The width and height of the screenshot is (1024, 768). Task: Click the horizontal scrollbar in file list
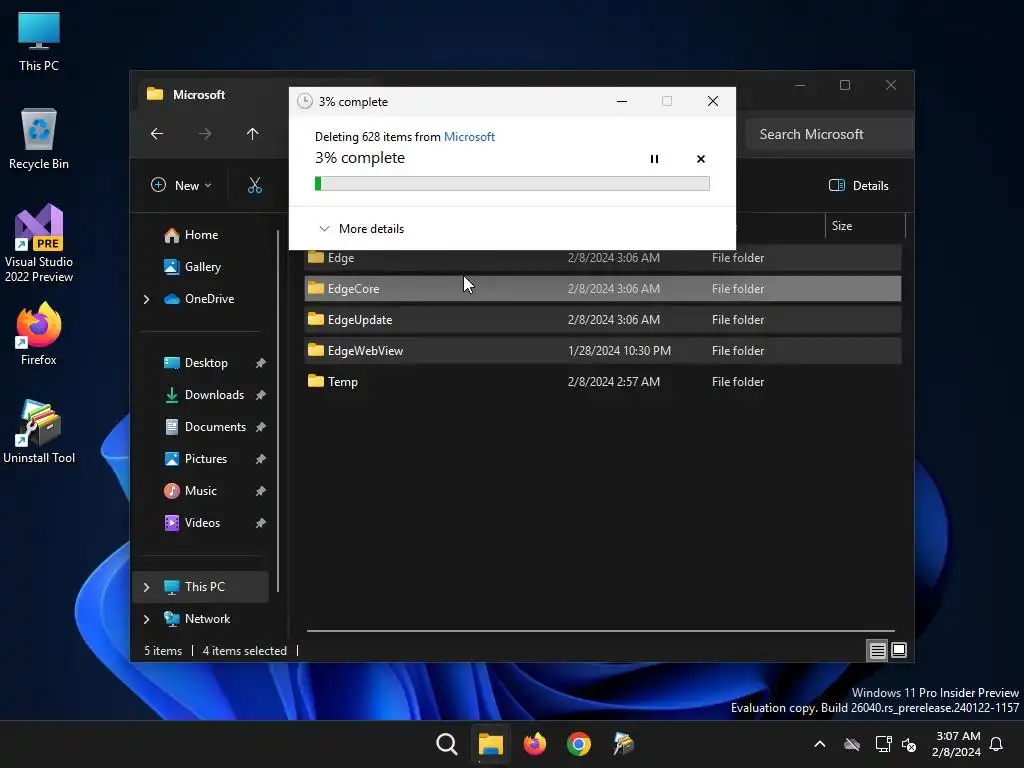[601, 631]
